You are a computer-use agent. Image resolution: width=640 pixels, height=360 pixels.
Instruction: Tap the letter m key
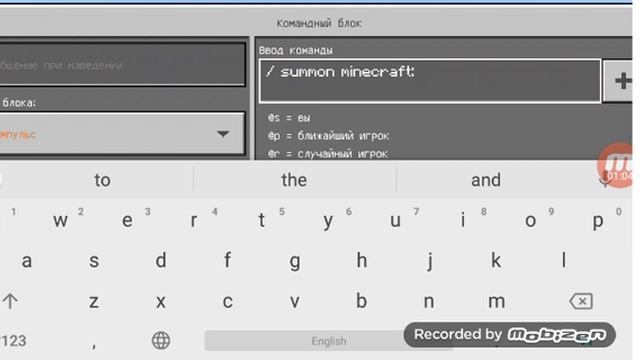click(x=496, y=302)
